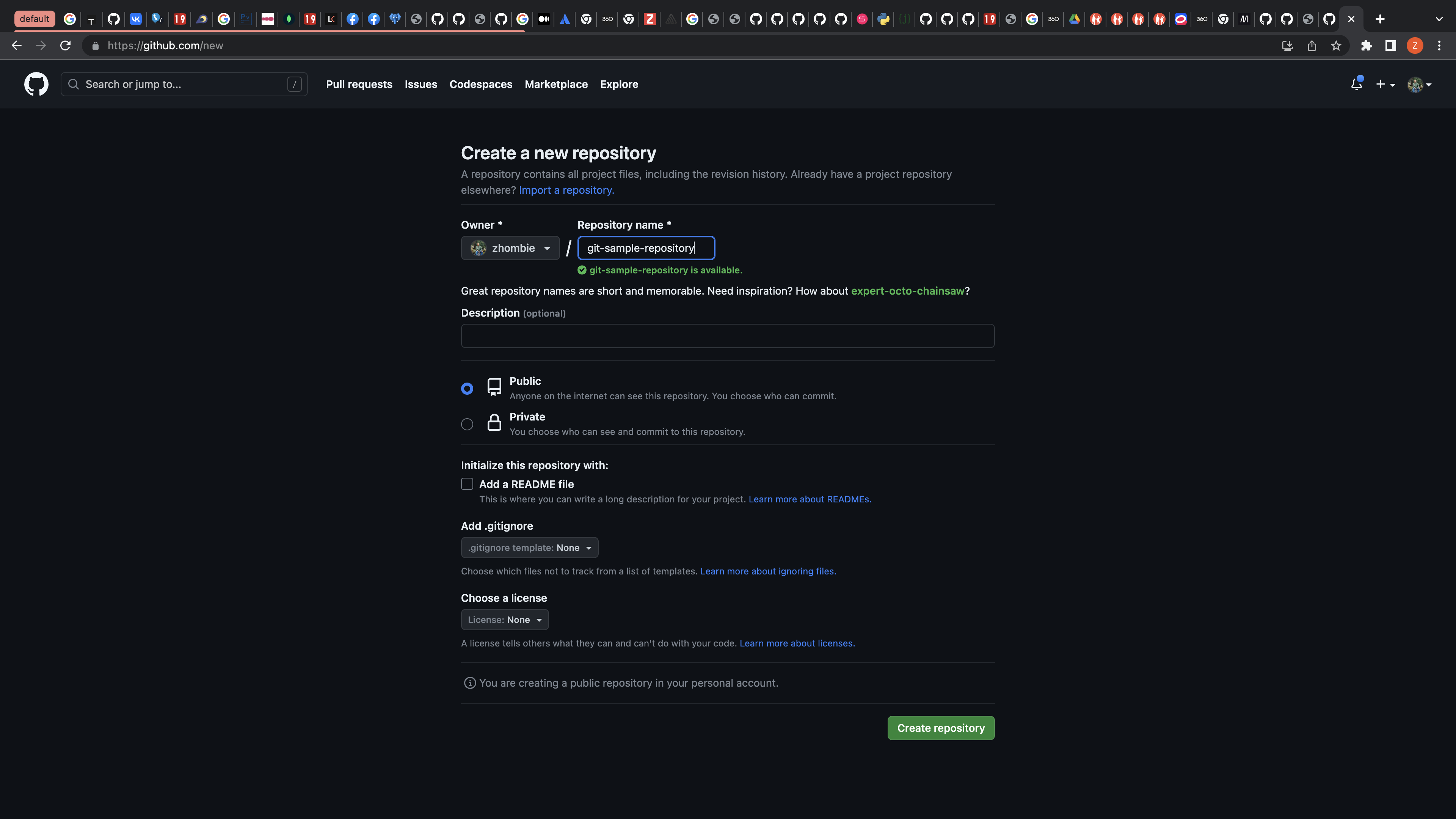Select the Public repository option

click(467, 388)
